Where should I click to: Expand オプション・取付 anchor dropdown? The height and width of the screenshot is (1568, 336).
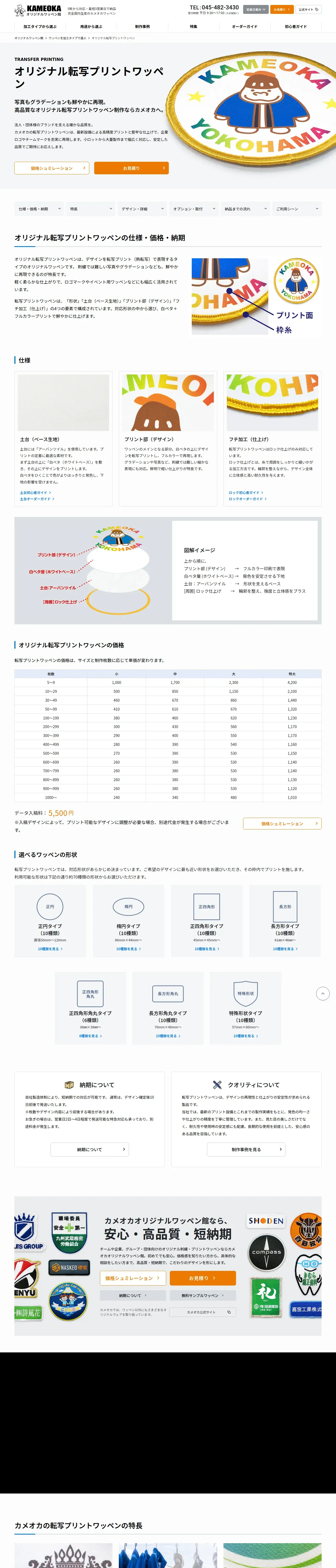pos(194,209)
